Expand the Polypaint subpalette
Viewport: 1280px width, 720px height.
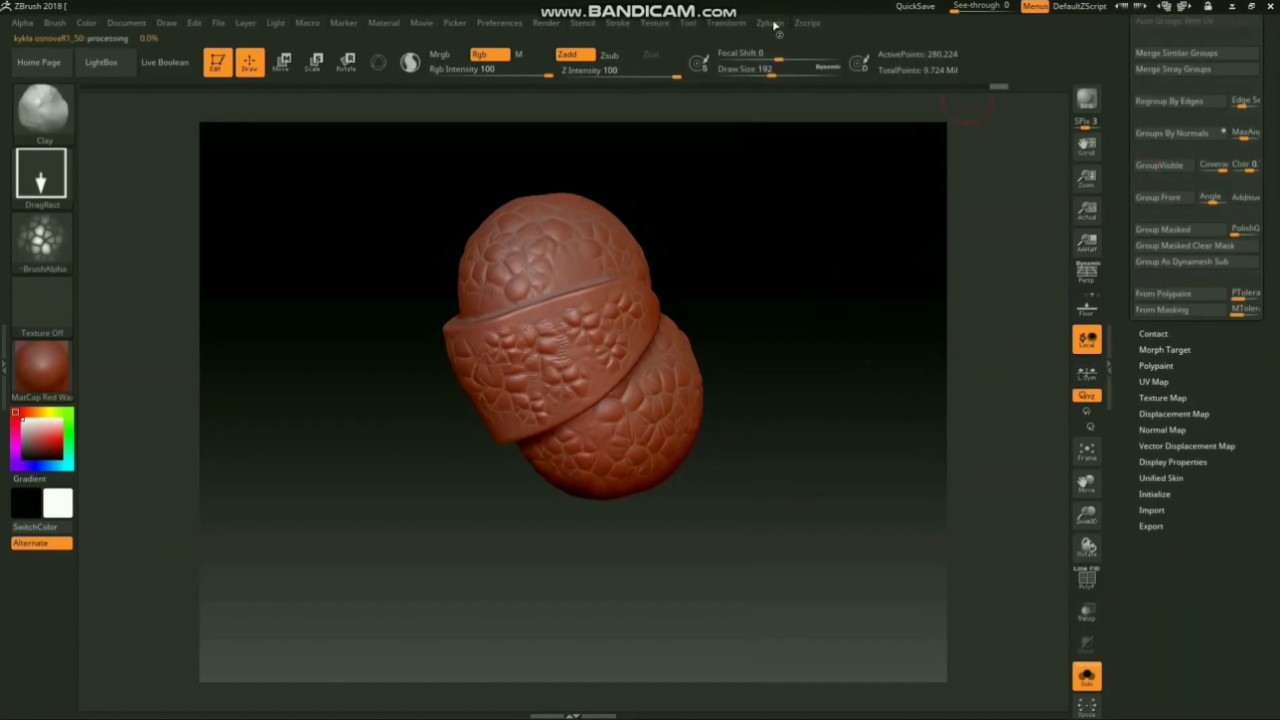1156,366
